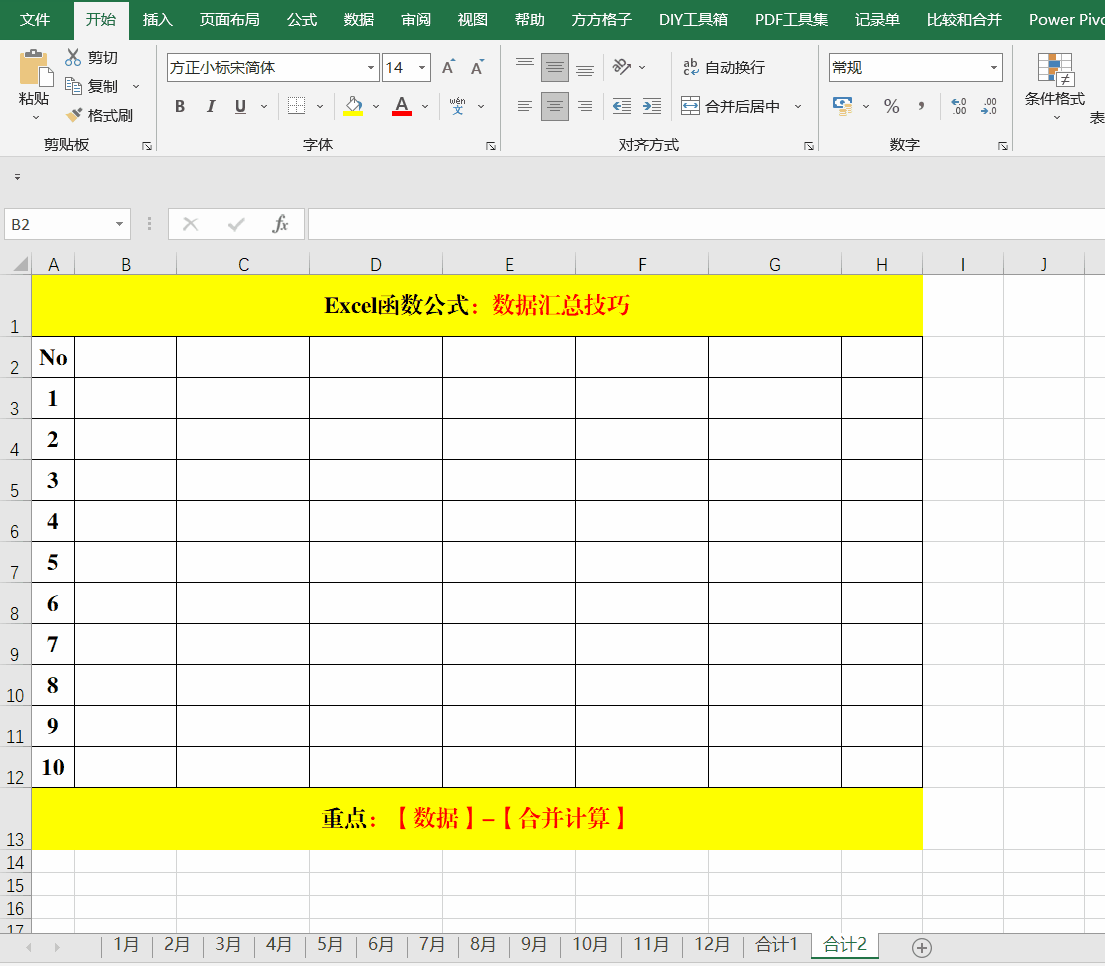Screen dimensions: 1105x966
Task: Increase font size with larger A
Action: pos(448,68)
